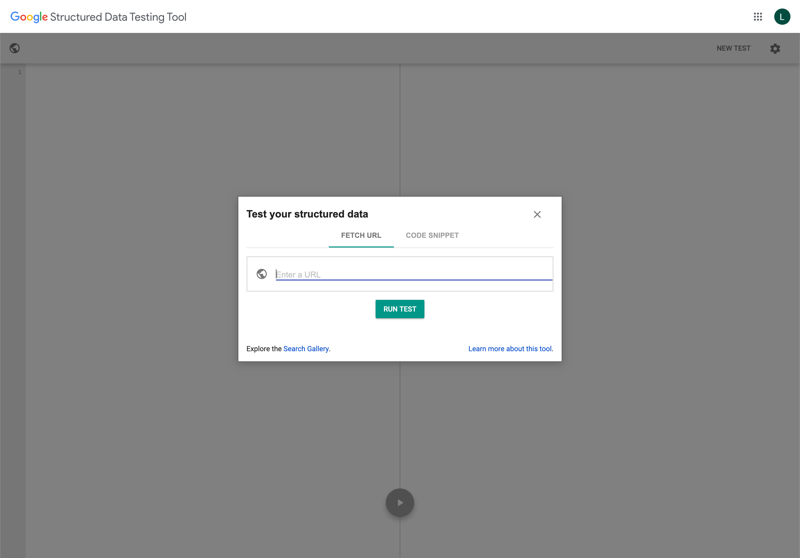Image resolution: width=800 pixels, height=558 pixels.
Task: Click the Run Test button
Action: point(400,309)
